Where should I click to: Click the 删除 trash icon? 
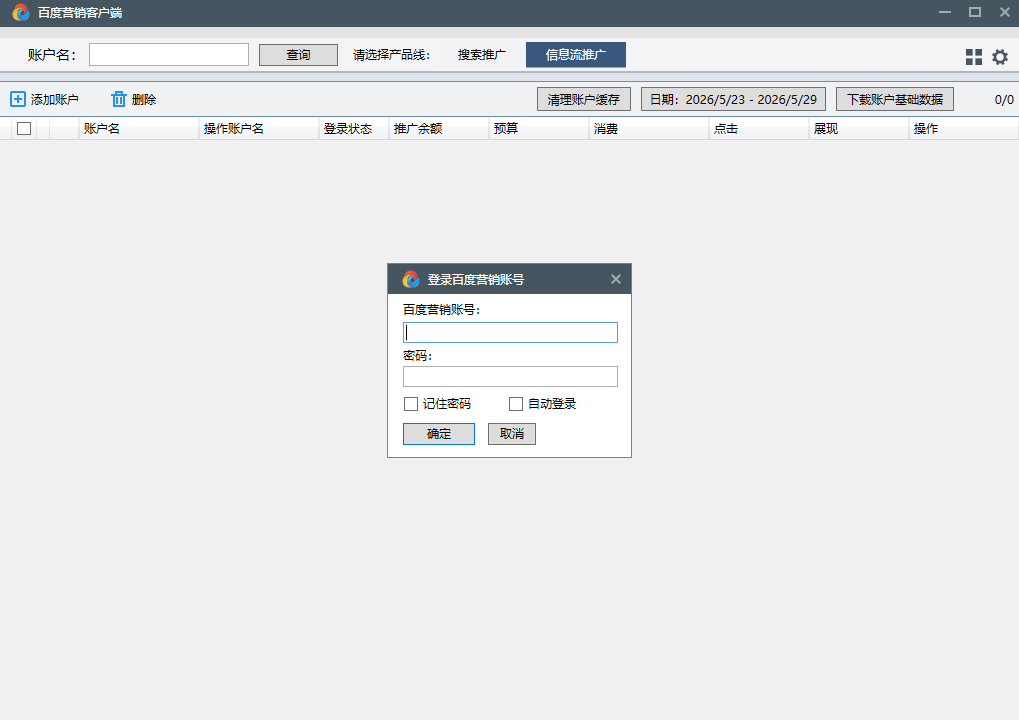click(x=118, y=99)
